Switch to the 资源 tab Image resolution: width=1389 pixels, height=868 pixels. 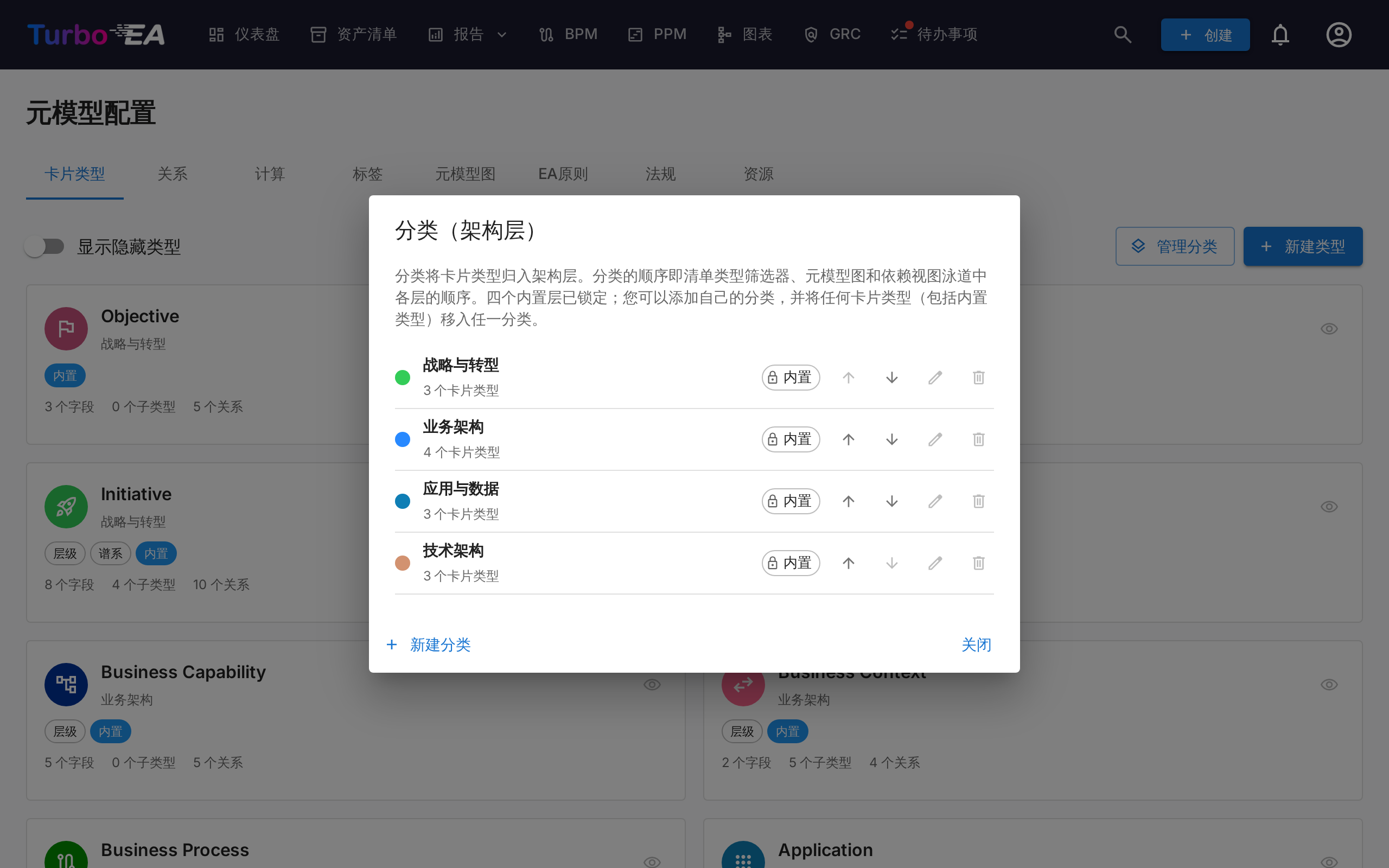point(758,174)
